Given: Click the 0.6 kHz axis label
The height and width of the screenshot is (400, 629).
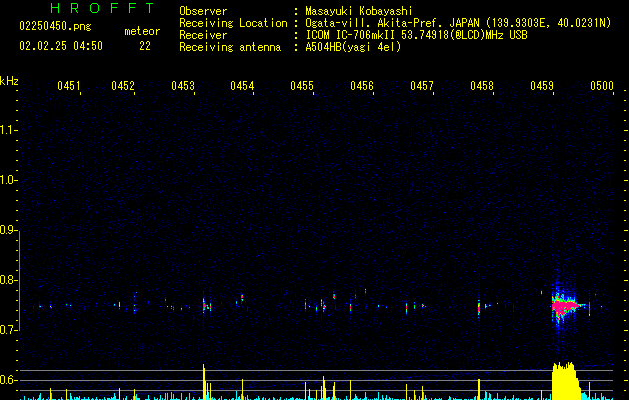Looking at the screenshot, I should (x=8, y=380).
